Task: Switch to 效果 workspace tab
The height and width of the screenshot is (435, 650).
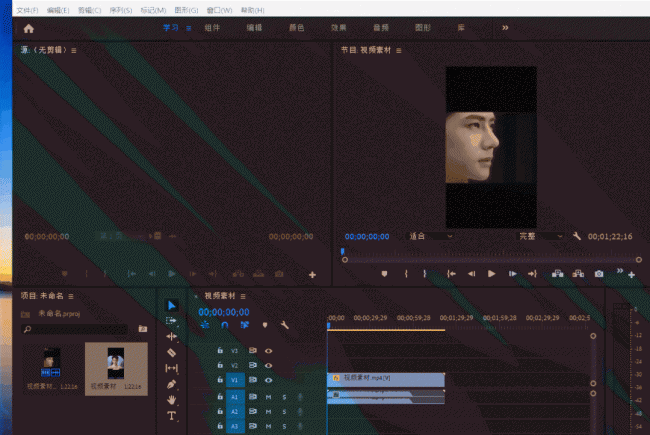Action: [339, 28]
